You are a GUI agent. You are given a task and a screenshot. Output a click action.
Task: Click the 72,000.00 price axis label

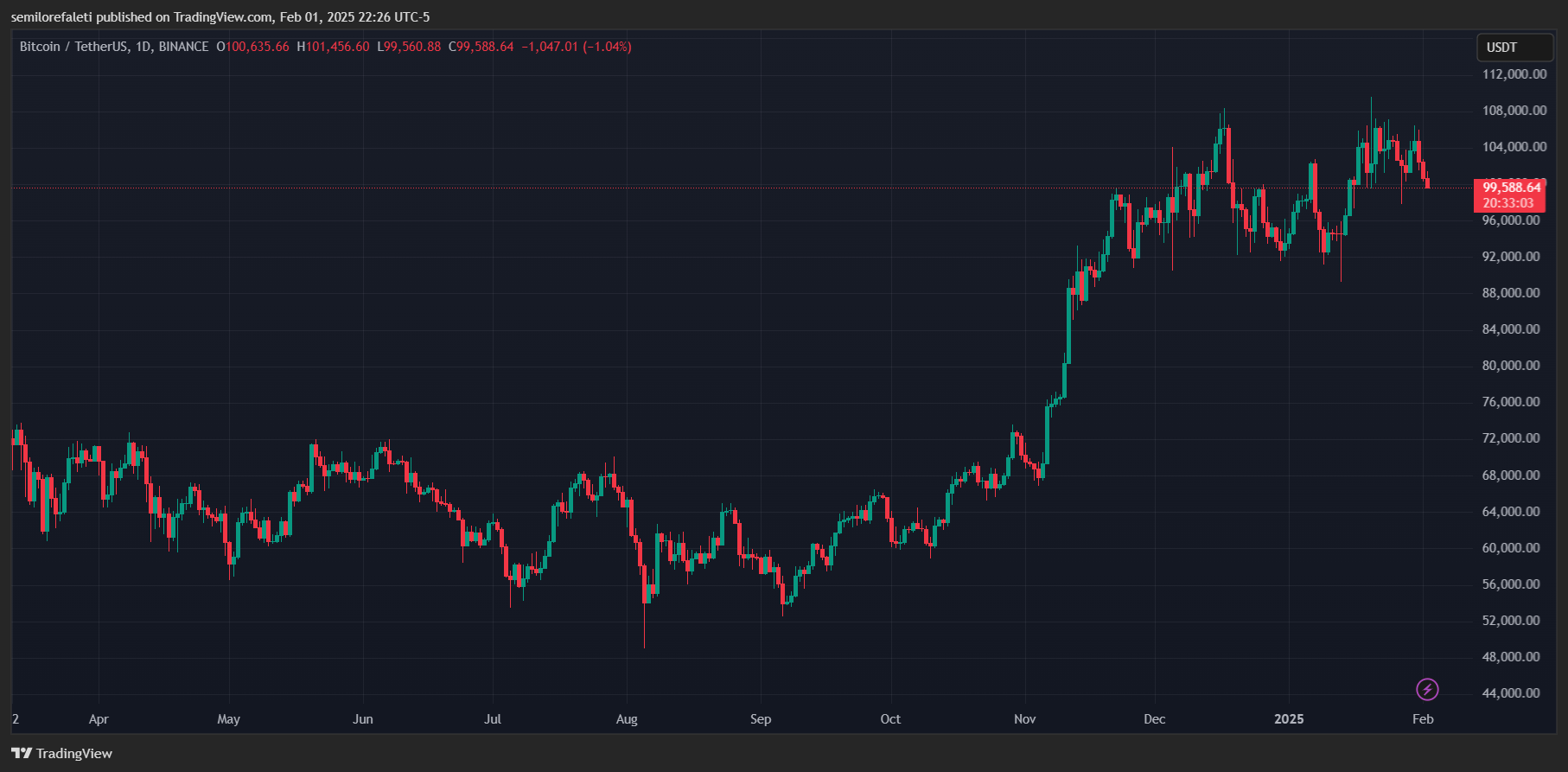[1511, 438]
